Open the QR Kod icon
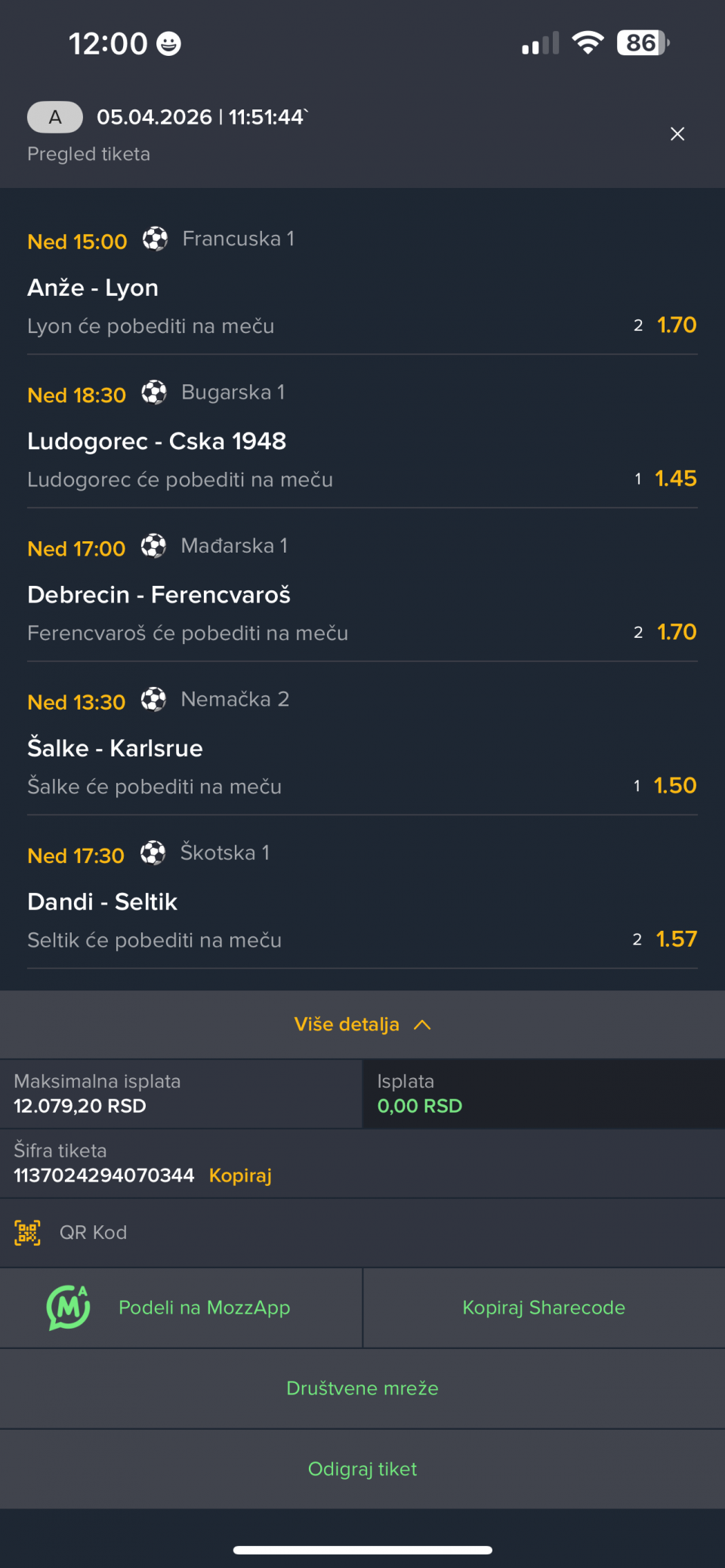The width and height of the screenshot is (725, 1568). pos(28,1233)
